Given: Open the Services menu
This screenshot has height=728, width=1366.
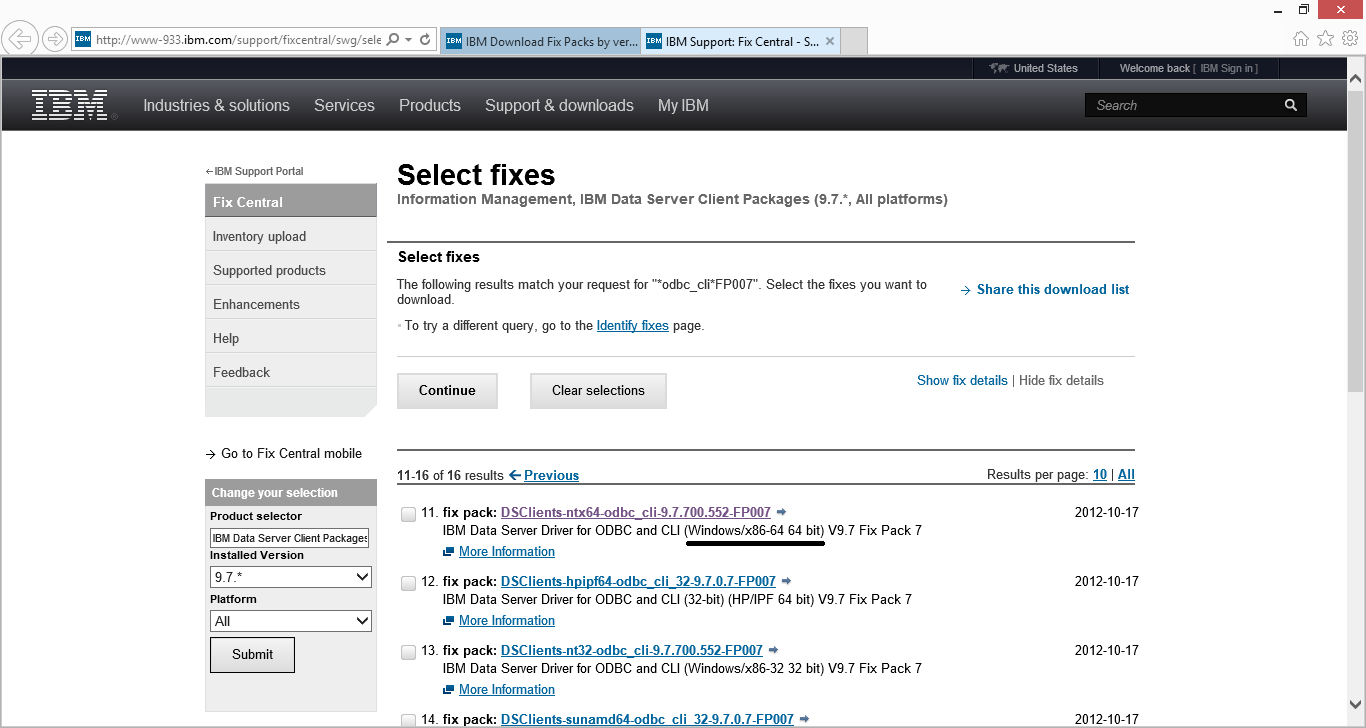Looking at the screenshot, I should [x=344, y=105].
